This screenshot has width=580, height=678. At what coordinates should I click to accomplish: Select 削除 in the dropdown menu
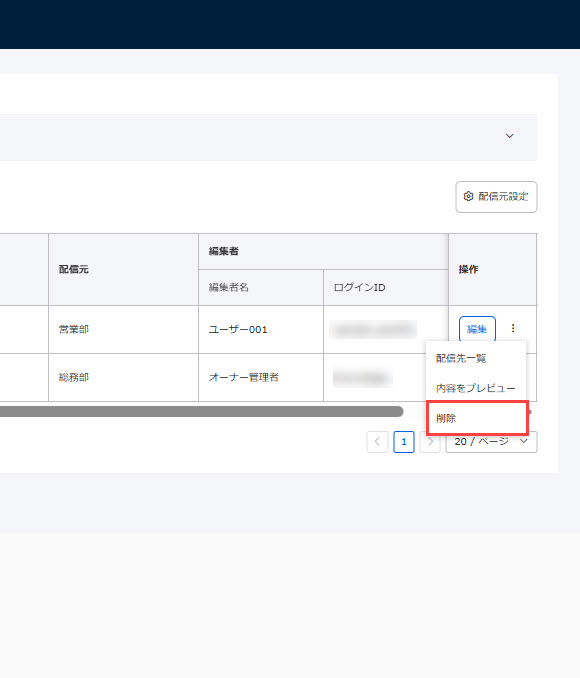(477, 418)
